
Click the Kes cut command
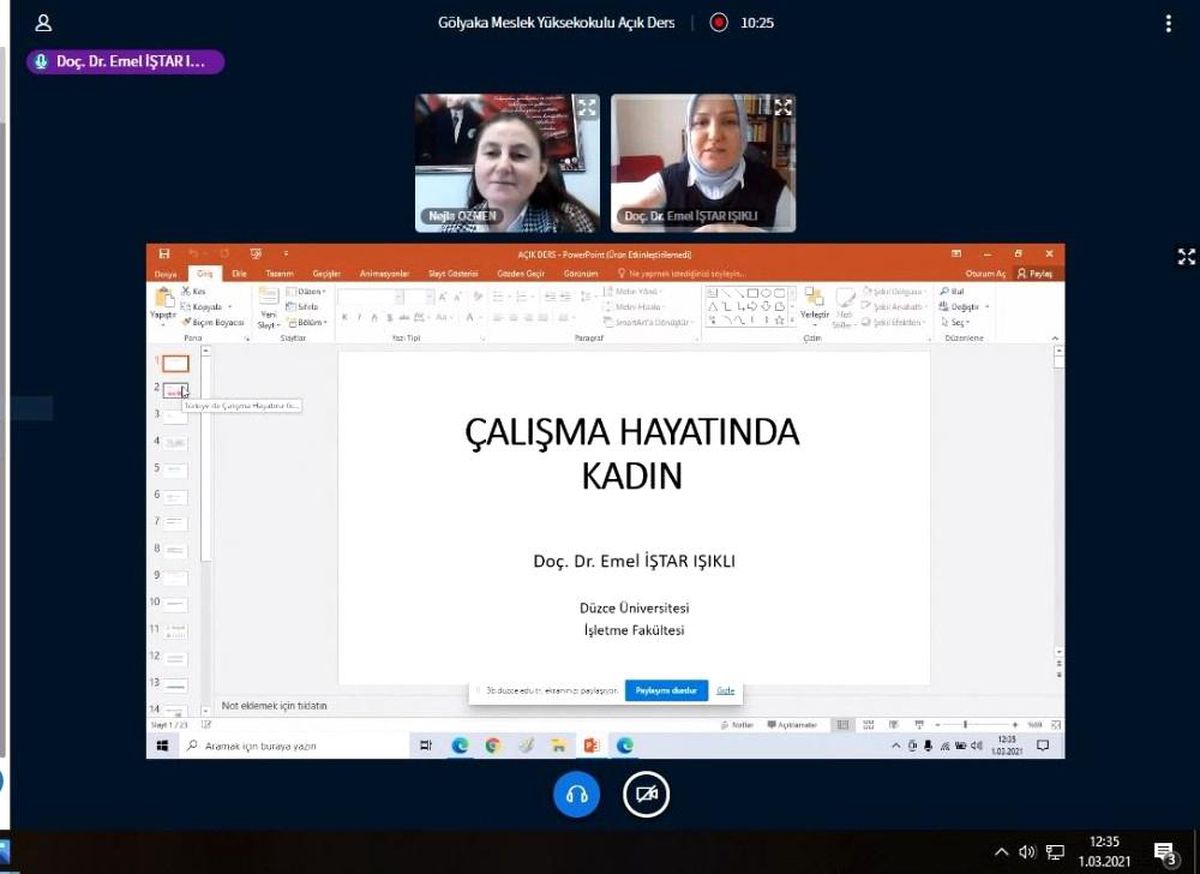[194, 291]
